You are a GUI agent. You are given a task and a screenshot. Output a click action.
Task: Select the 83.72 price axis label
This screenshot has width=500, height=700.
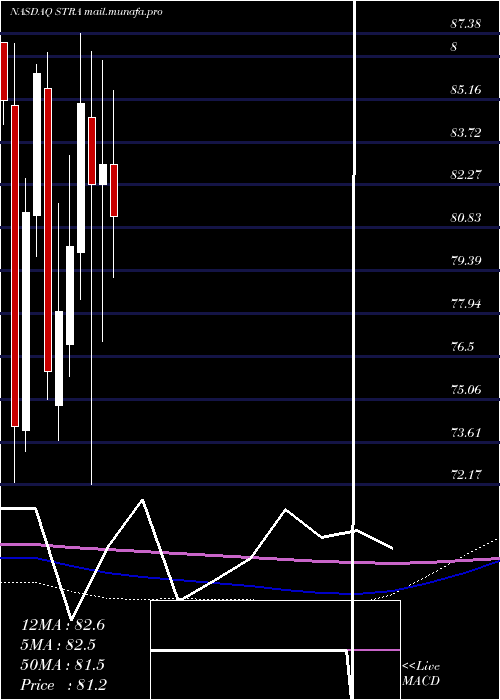[x=466, y=133]
